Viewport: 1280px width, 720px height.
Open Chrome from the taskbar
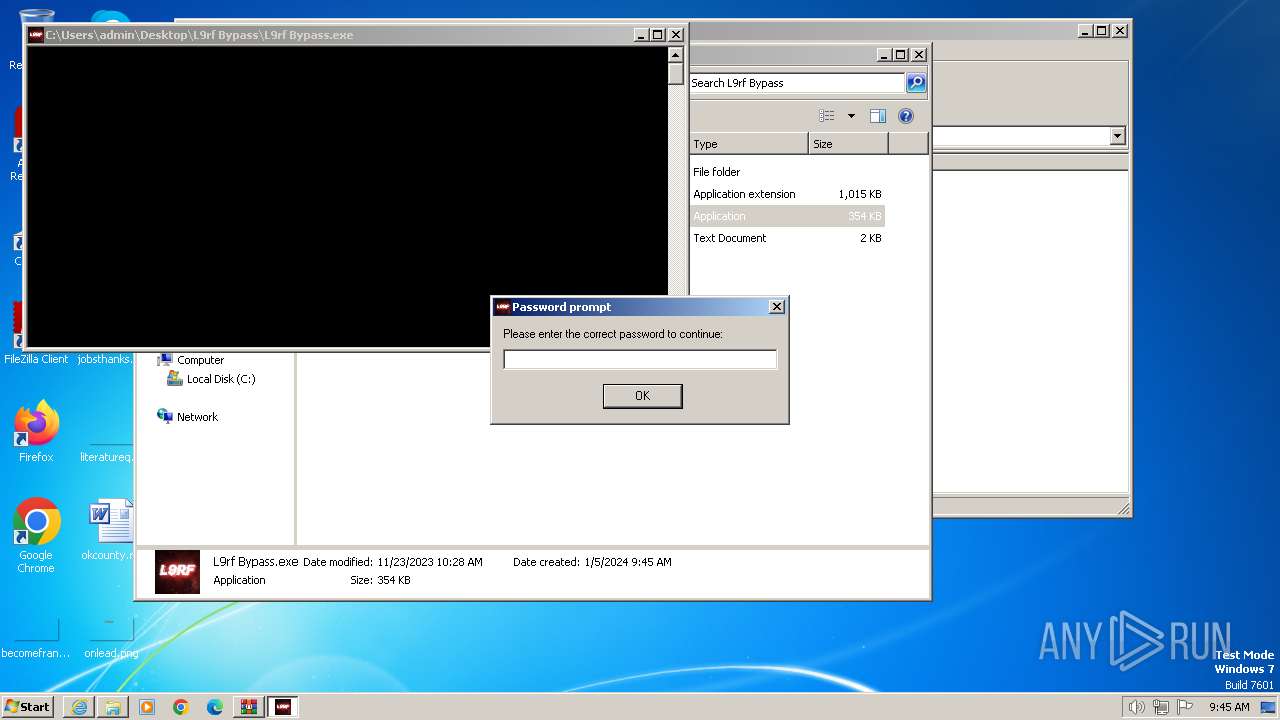181,707
